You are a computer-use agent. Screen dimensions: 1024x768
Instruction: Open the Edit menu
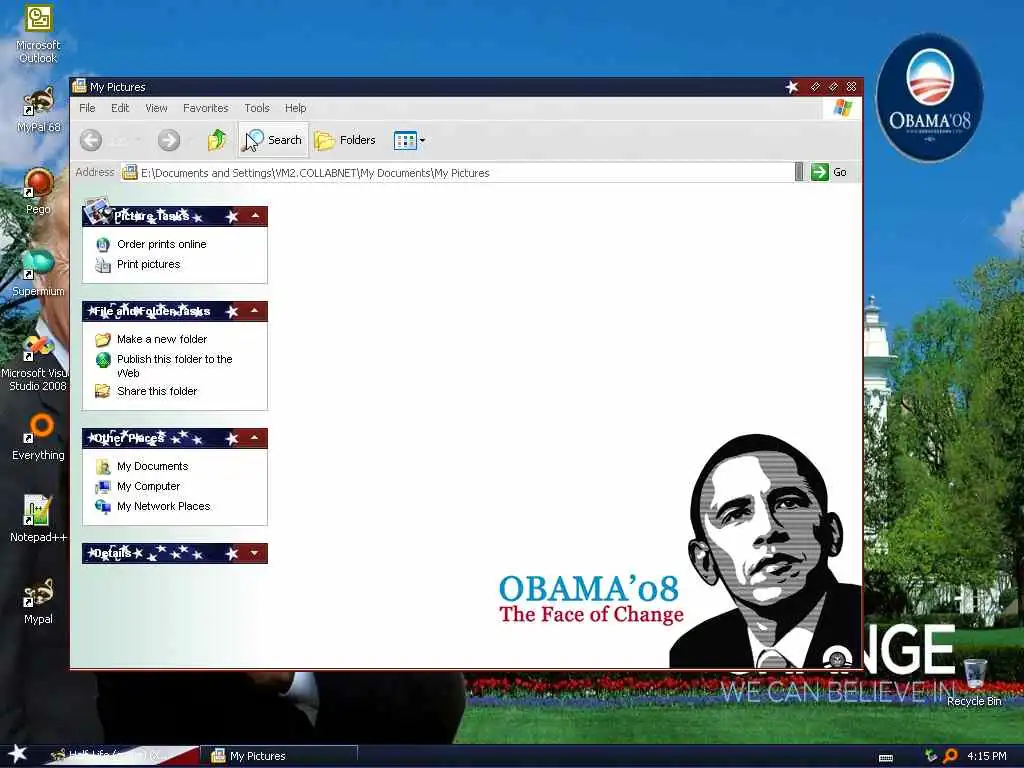pyautogui.click(x=120, y=108)
